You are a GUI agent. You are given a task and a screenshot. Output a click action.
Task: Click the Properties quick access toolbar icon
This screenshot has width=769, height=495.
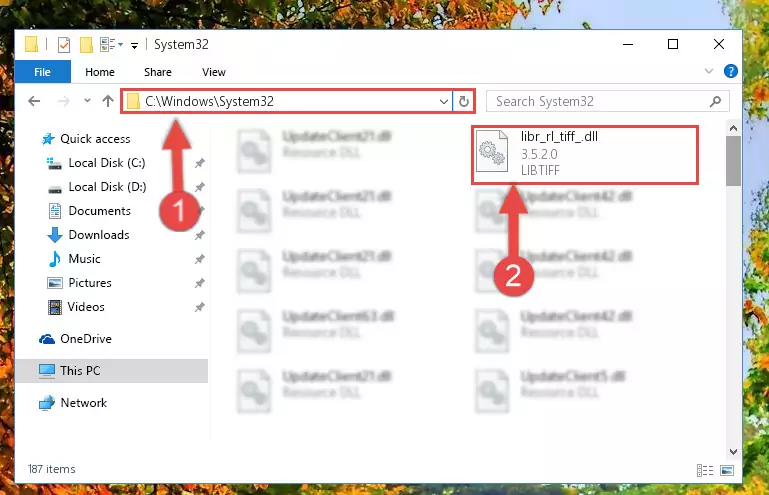coord(64,45)
